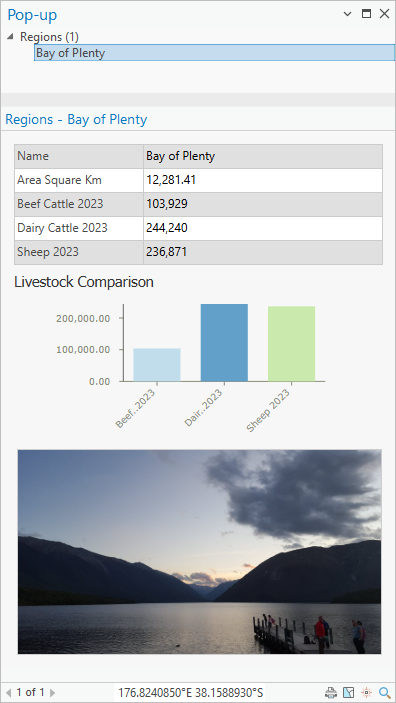Click the 100,000.00 axis label
The height and width of the screenshot is (703, 396).
pos(83,350)
